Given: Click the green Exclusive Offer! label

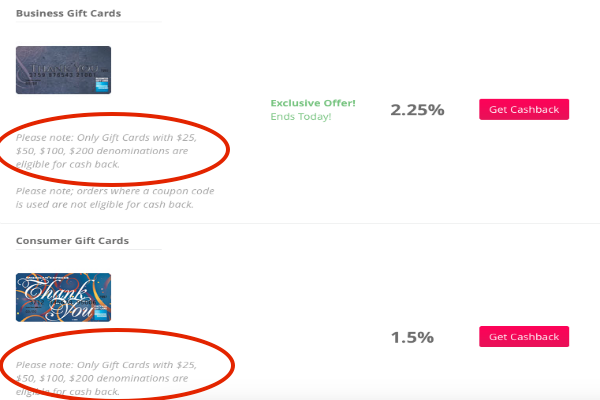Looking at the screenshot, I should click(313, 103).
